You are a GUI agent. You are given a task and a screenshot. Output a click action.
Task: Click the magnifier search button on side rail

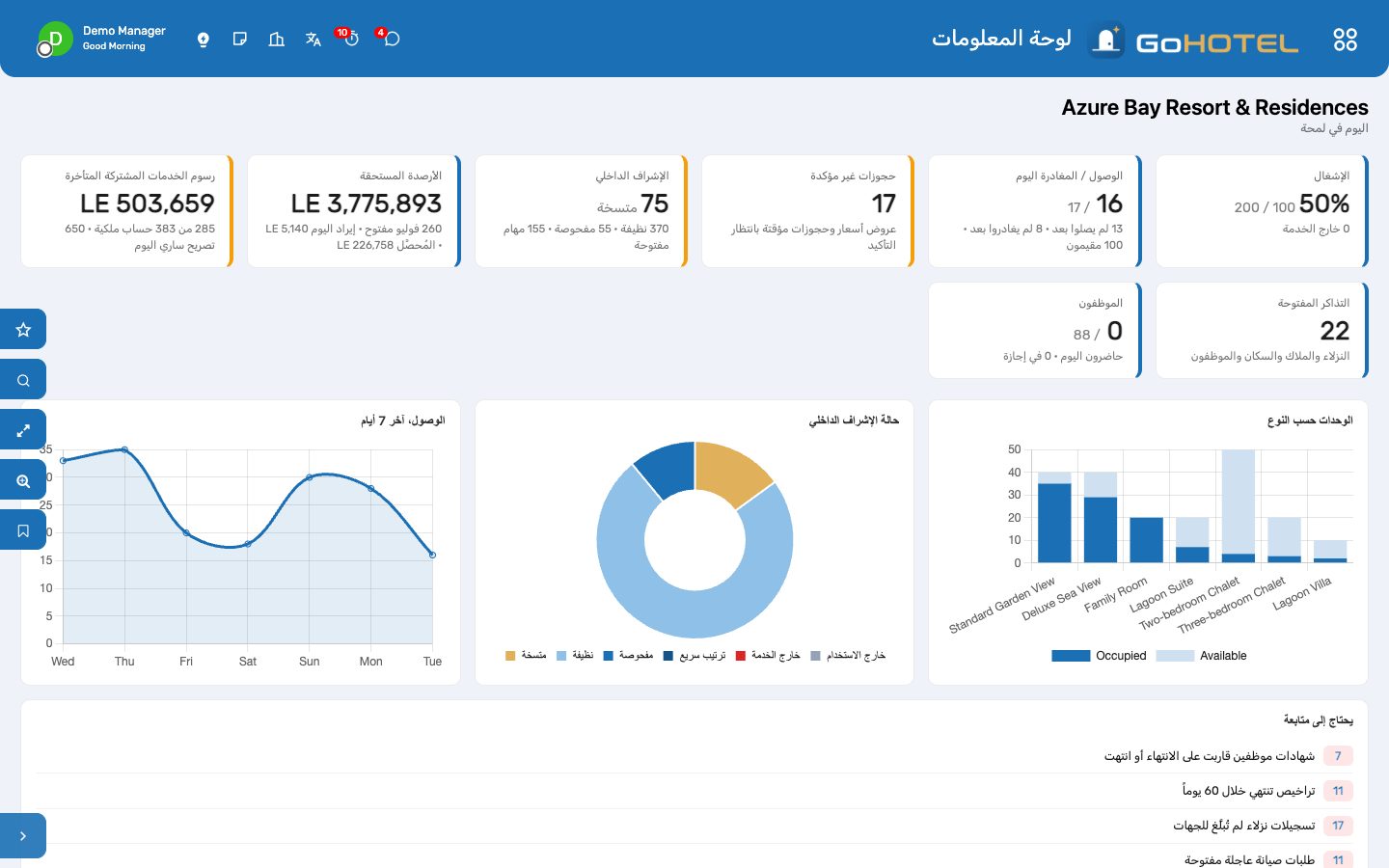[23, 380]
